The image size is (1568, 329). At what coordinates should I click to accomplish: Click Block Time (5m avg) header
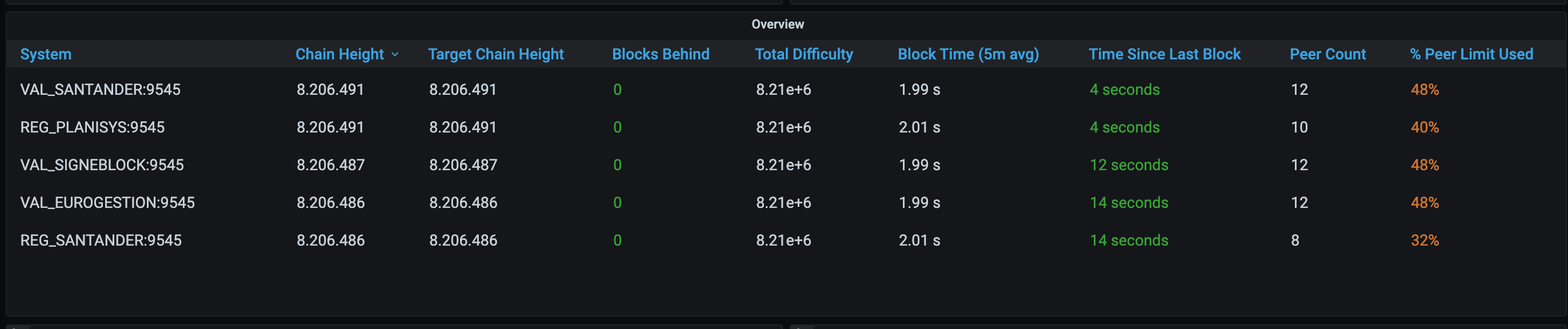click(x=968, y=54)
